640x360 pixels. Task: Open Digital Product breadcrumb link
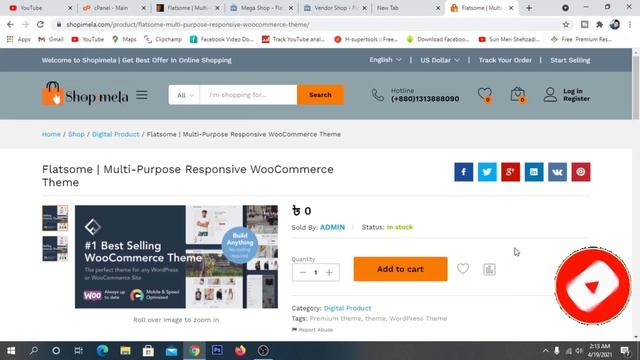click(x=116, y=134)
